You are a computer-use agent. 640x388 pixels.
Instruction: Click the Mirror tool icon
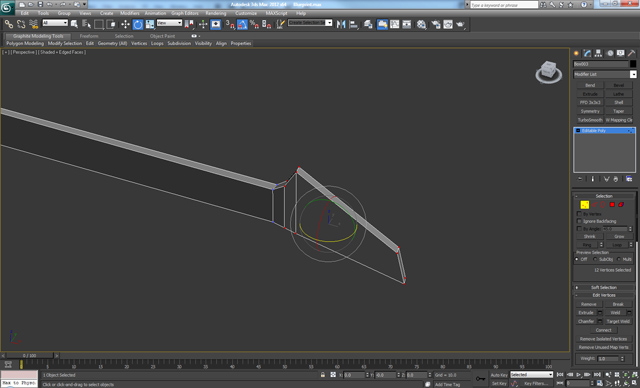click(341, 24)
